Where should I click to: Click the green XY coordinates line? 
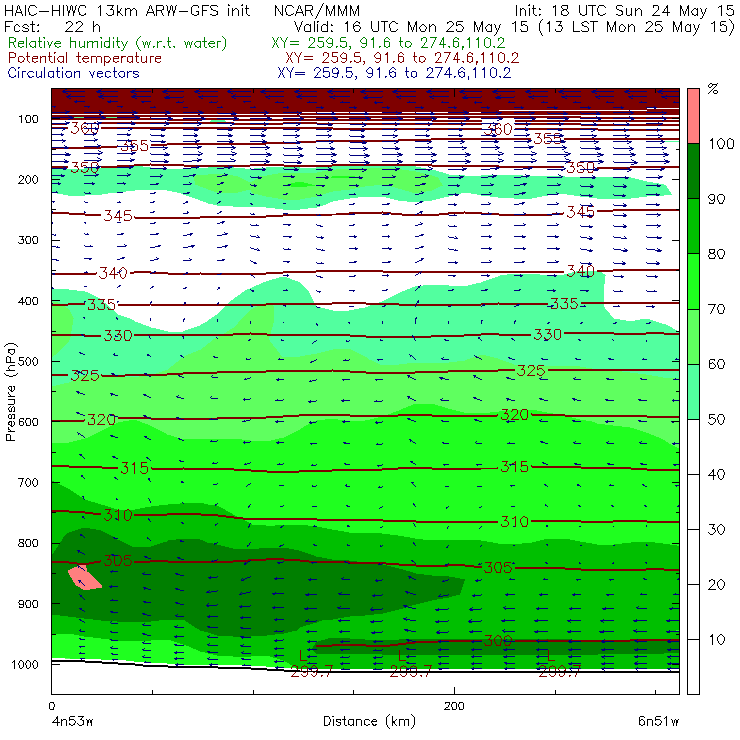tap(388, 43)
